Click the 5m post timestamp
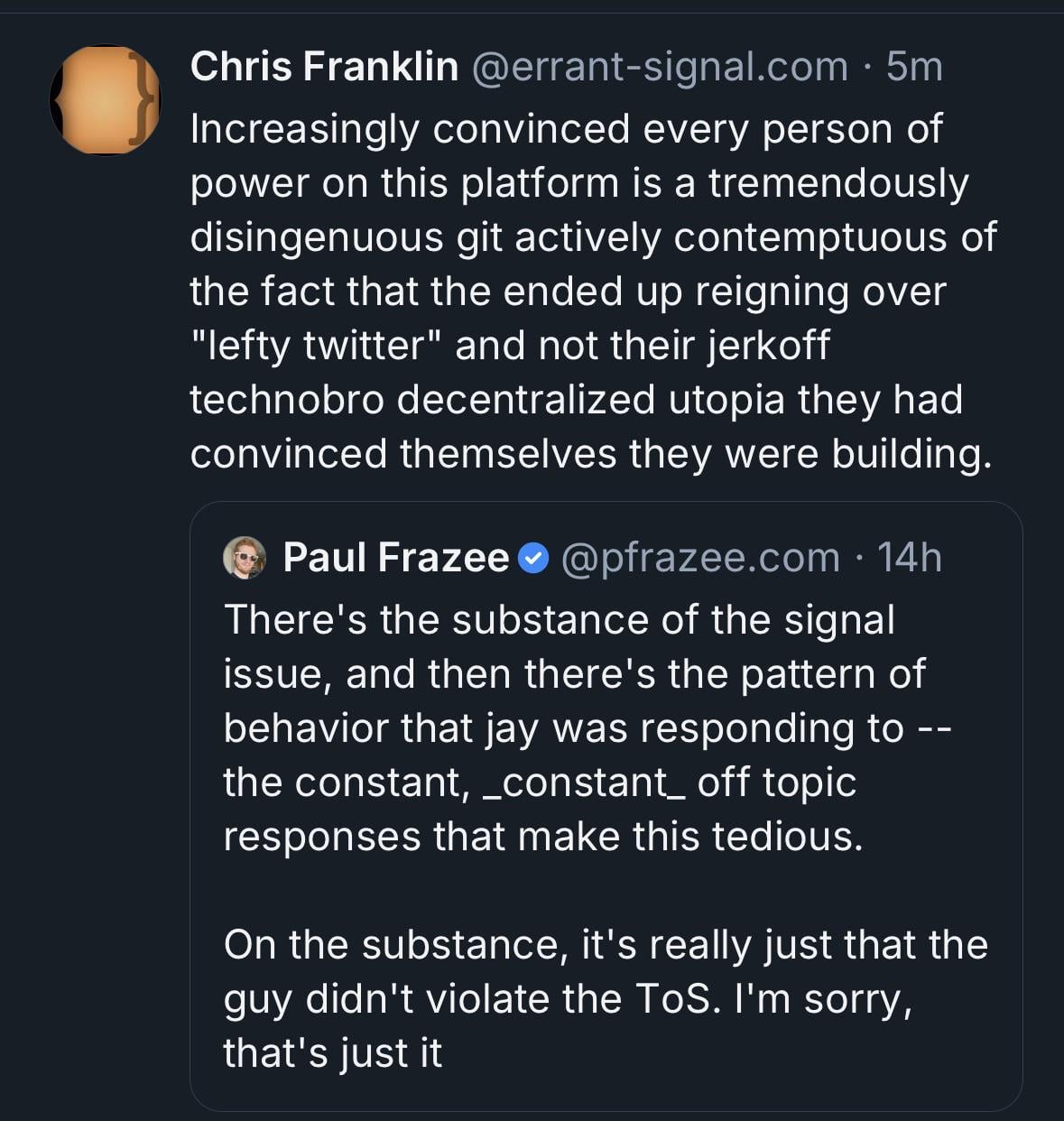Viewport: 1064px width, 1121px height. [x=914, y=67]
